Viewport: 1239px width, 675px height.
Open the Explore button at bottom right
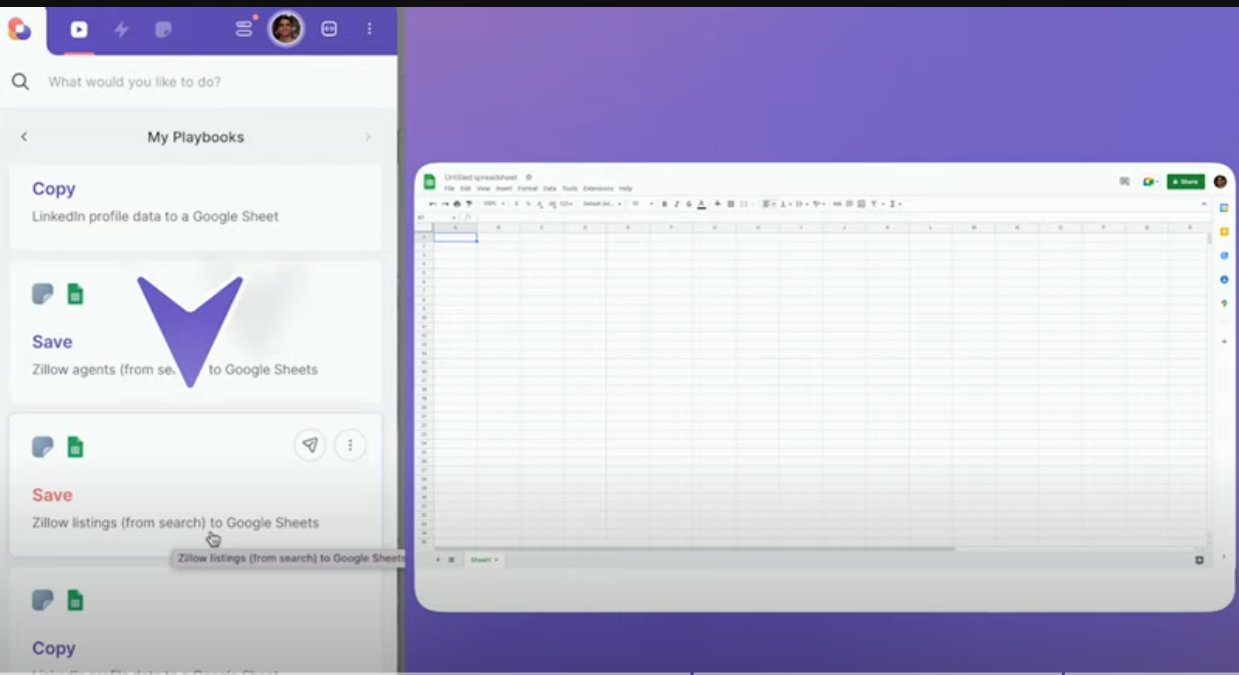pyautogui.click(x=1200, y=559)
